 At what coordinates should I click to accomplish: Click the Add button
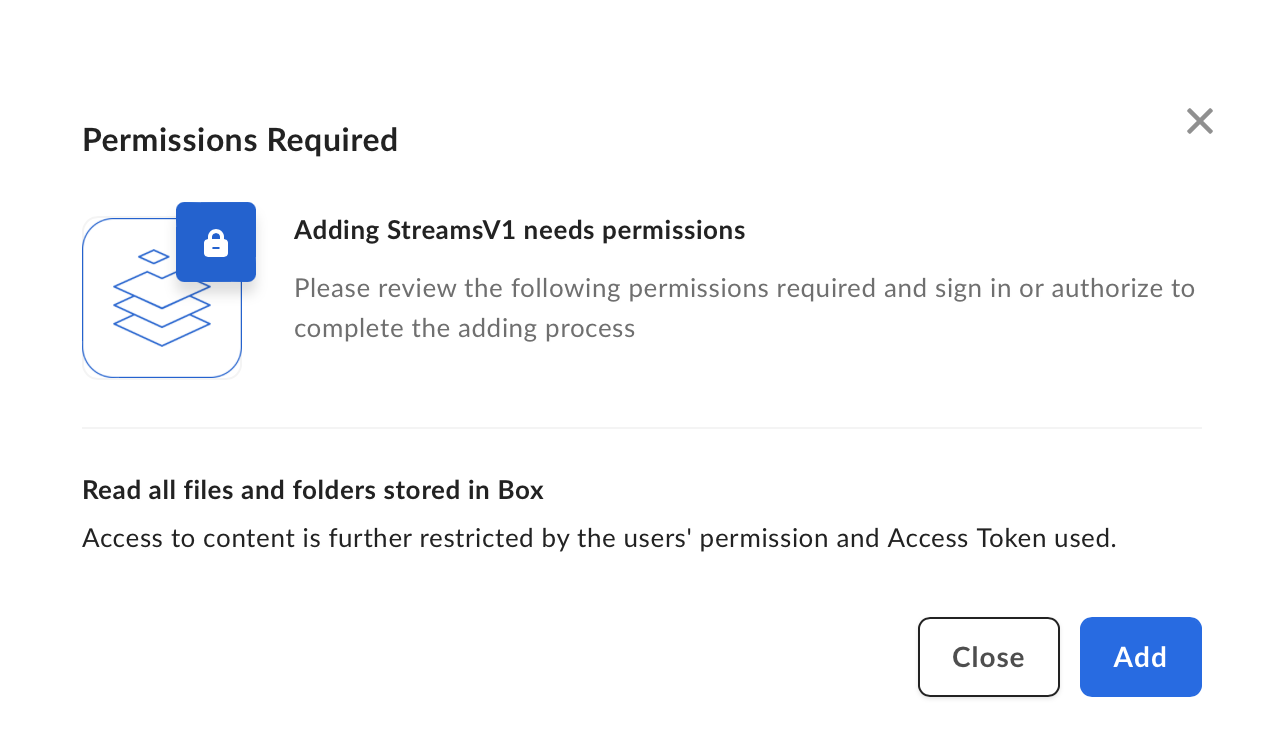(x=1140, y=657)
